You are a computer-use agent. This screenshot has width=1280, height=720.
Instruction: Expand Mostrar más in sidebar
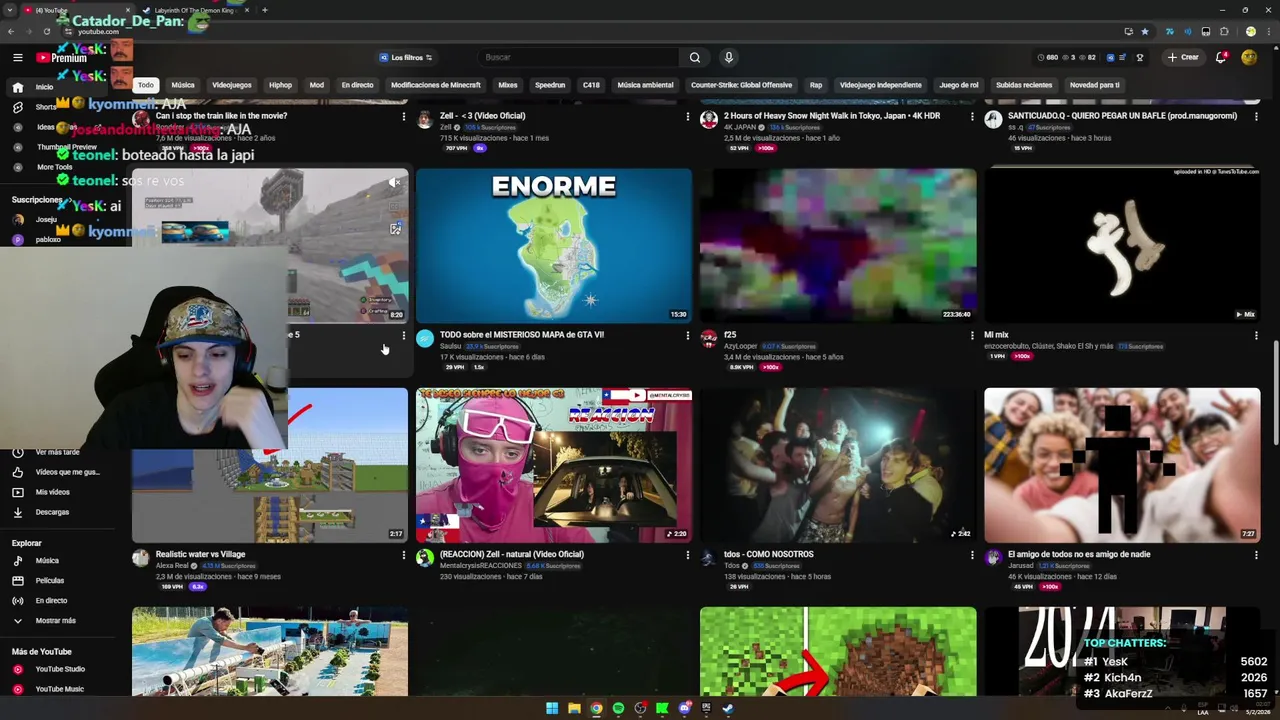pos(58,621)
